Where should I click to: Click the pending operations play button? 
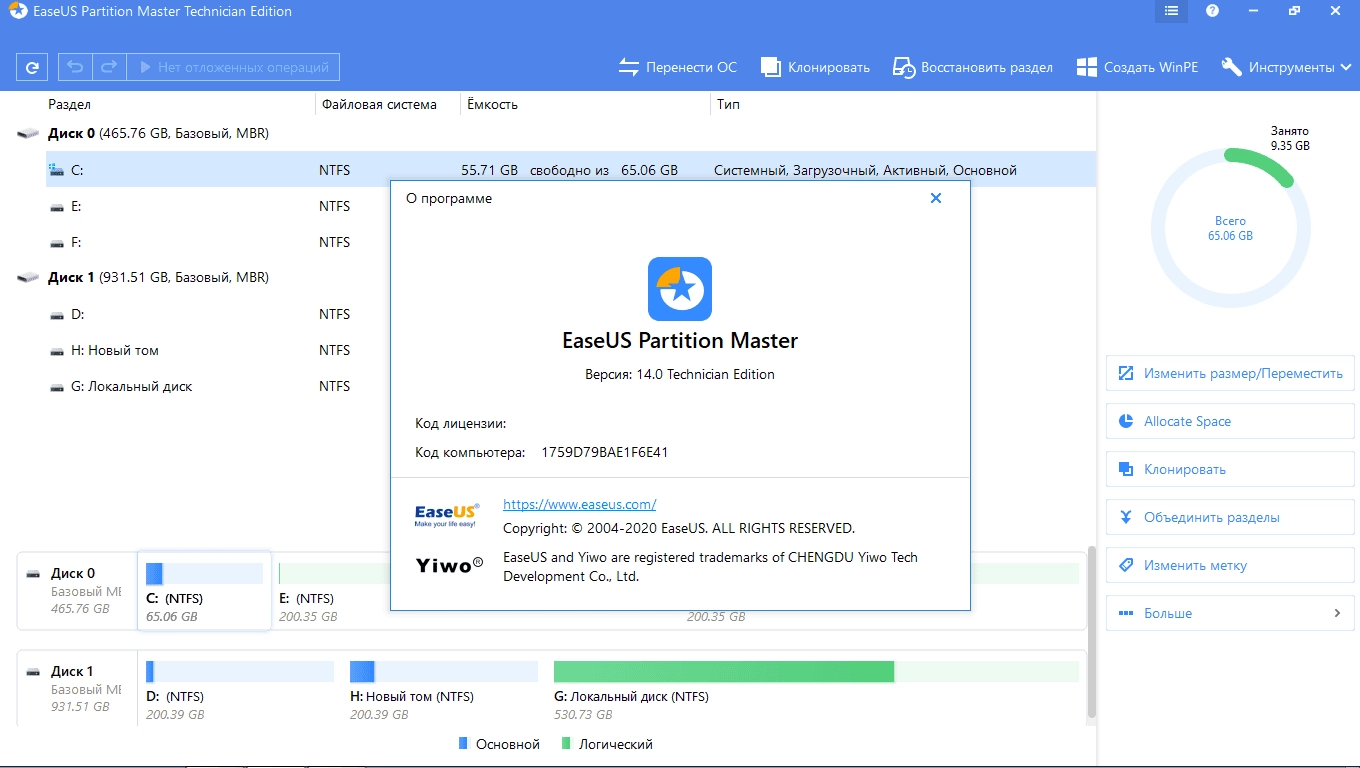233,67
